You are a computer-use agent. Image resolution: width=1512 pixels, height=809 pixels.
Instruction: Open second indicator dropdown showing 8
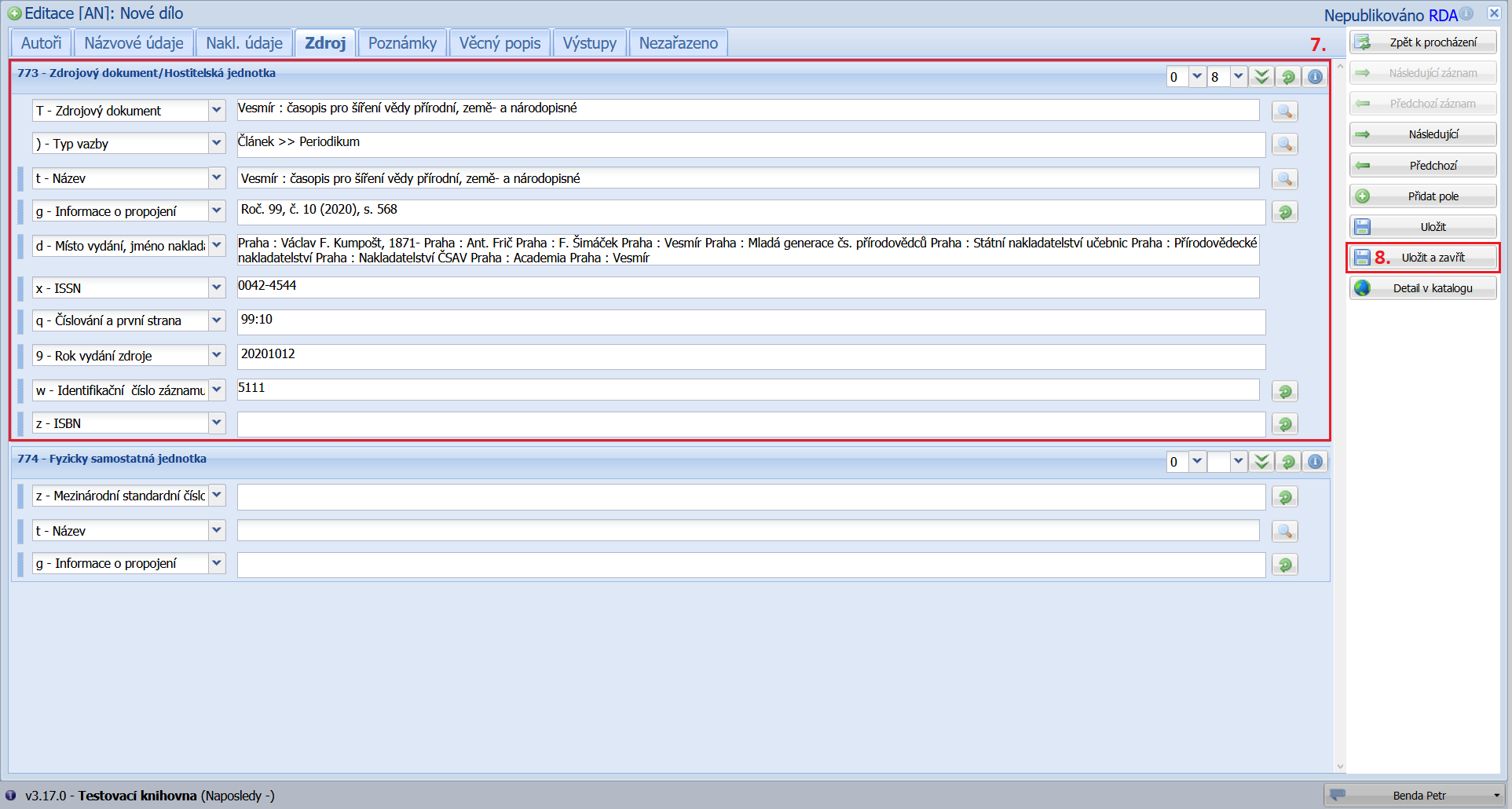point(1238,77)
